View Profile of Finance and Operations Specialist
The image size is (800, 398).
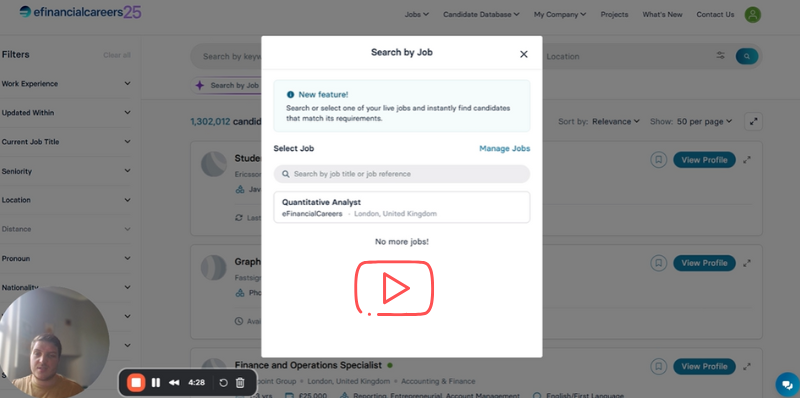(704, 366)
